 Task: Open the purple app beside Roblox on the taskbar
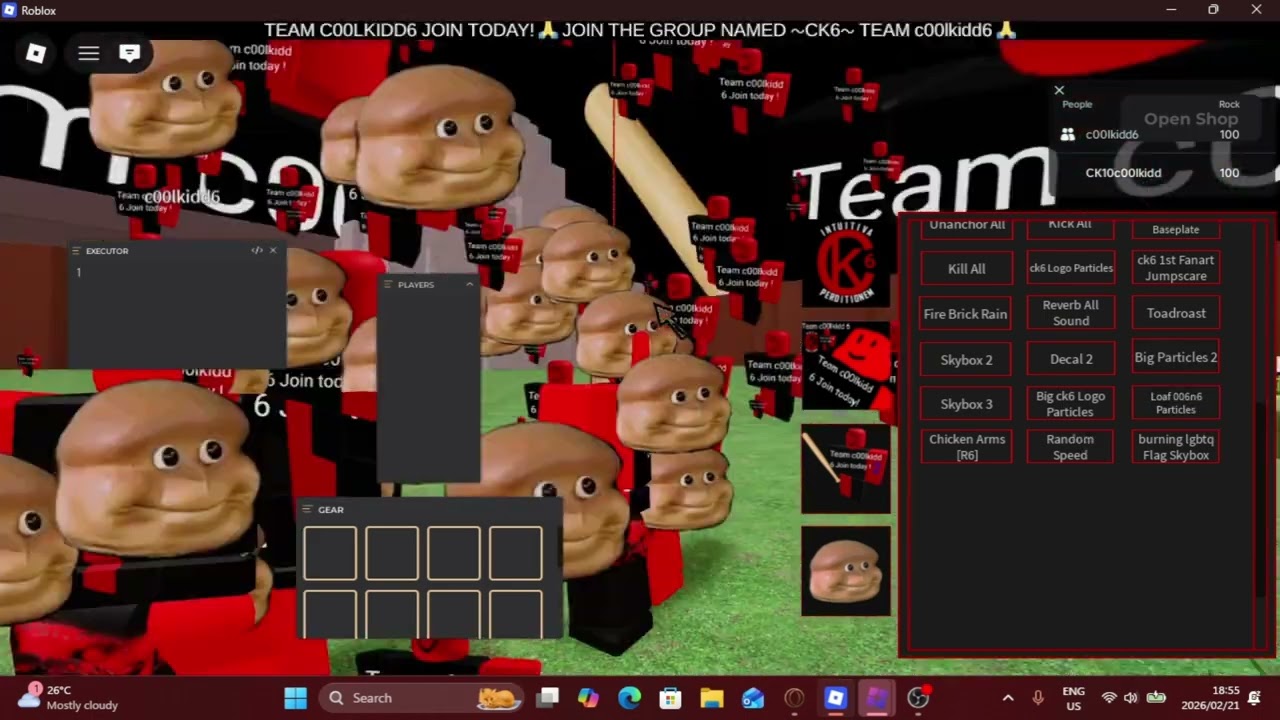876,698
